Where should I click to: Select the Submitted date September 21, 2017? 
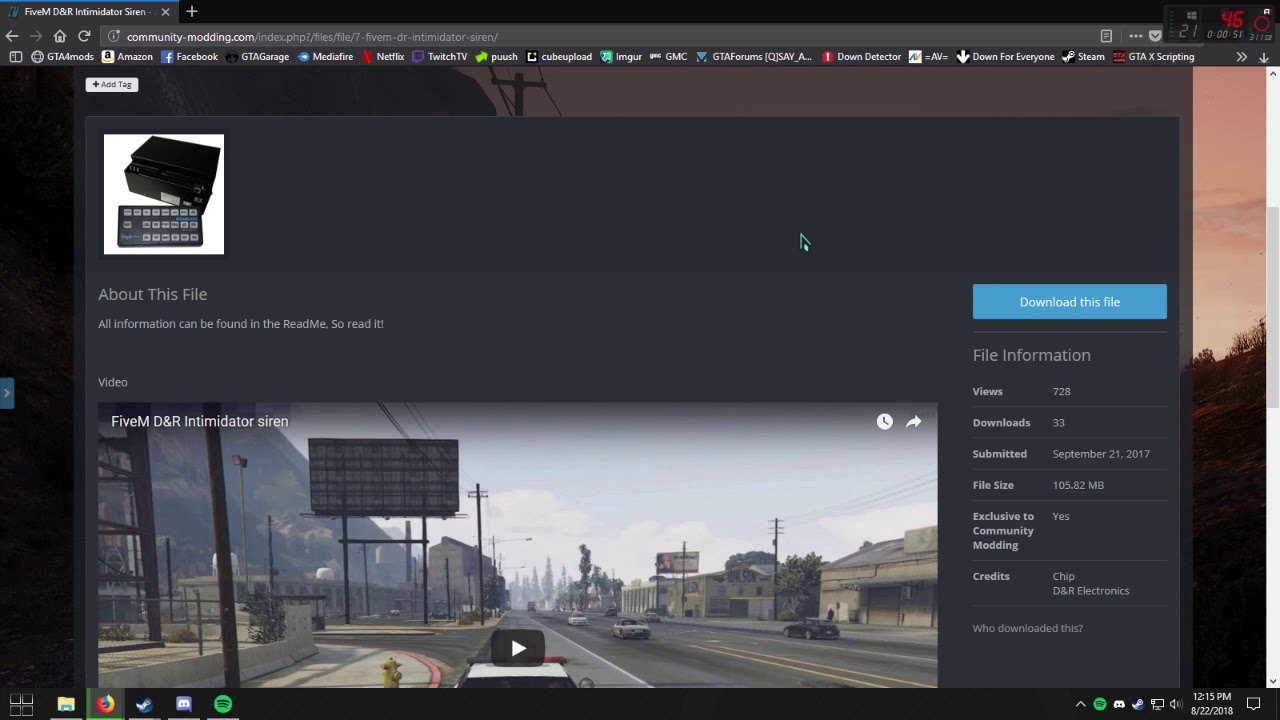pos(1101,454)
